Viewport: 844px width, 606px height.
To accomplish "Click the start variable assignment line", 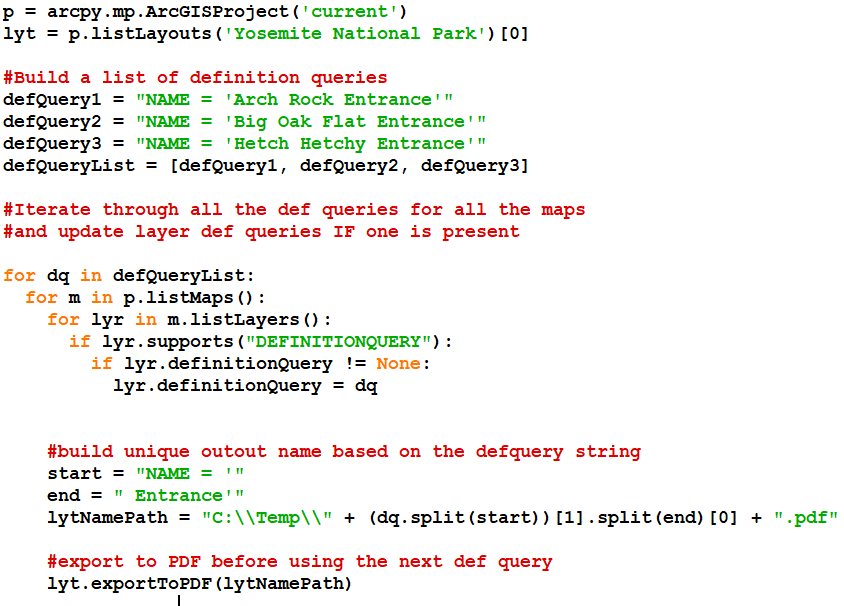I will (x=145, y=473).
